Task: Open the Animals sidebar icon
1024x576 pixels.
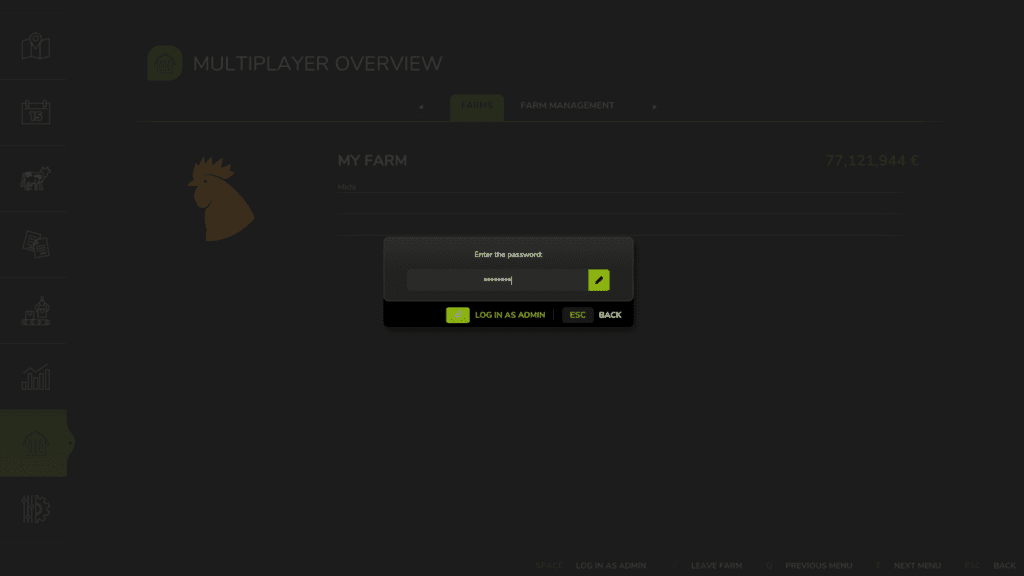Action: coord(36,179)
